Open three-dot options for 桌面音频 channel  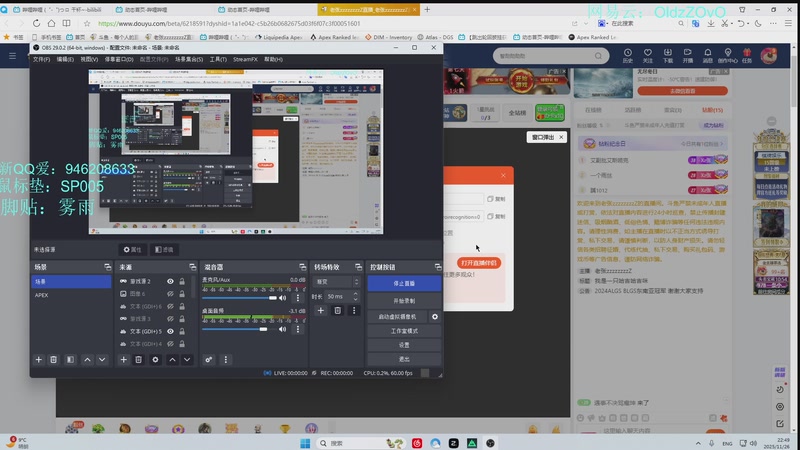(x=298, y=330)
